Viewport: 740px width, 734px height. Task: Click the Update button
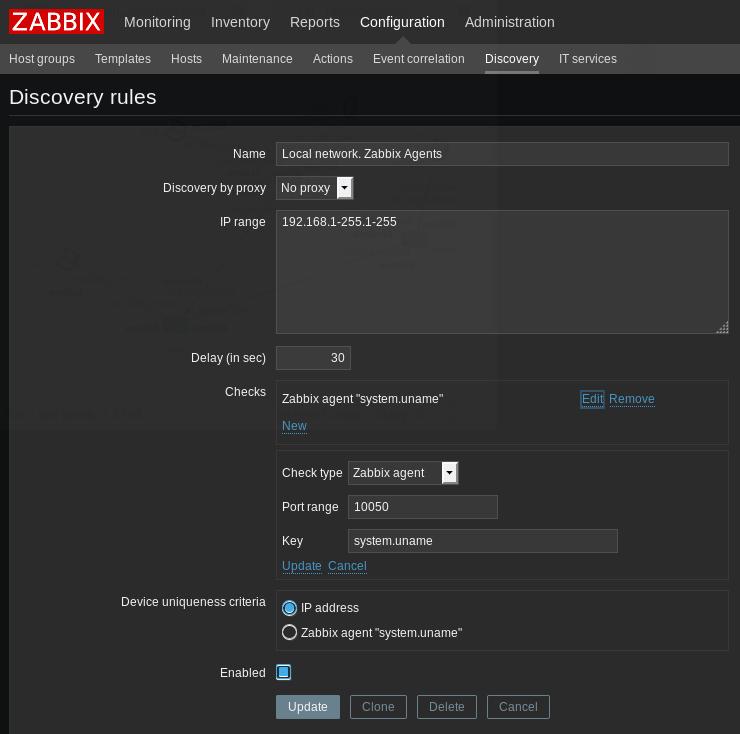pyautogui.click(x=308, y=707)
